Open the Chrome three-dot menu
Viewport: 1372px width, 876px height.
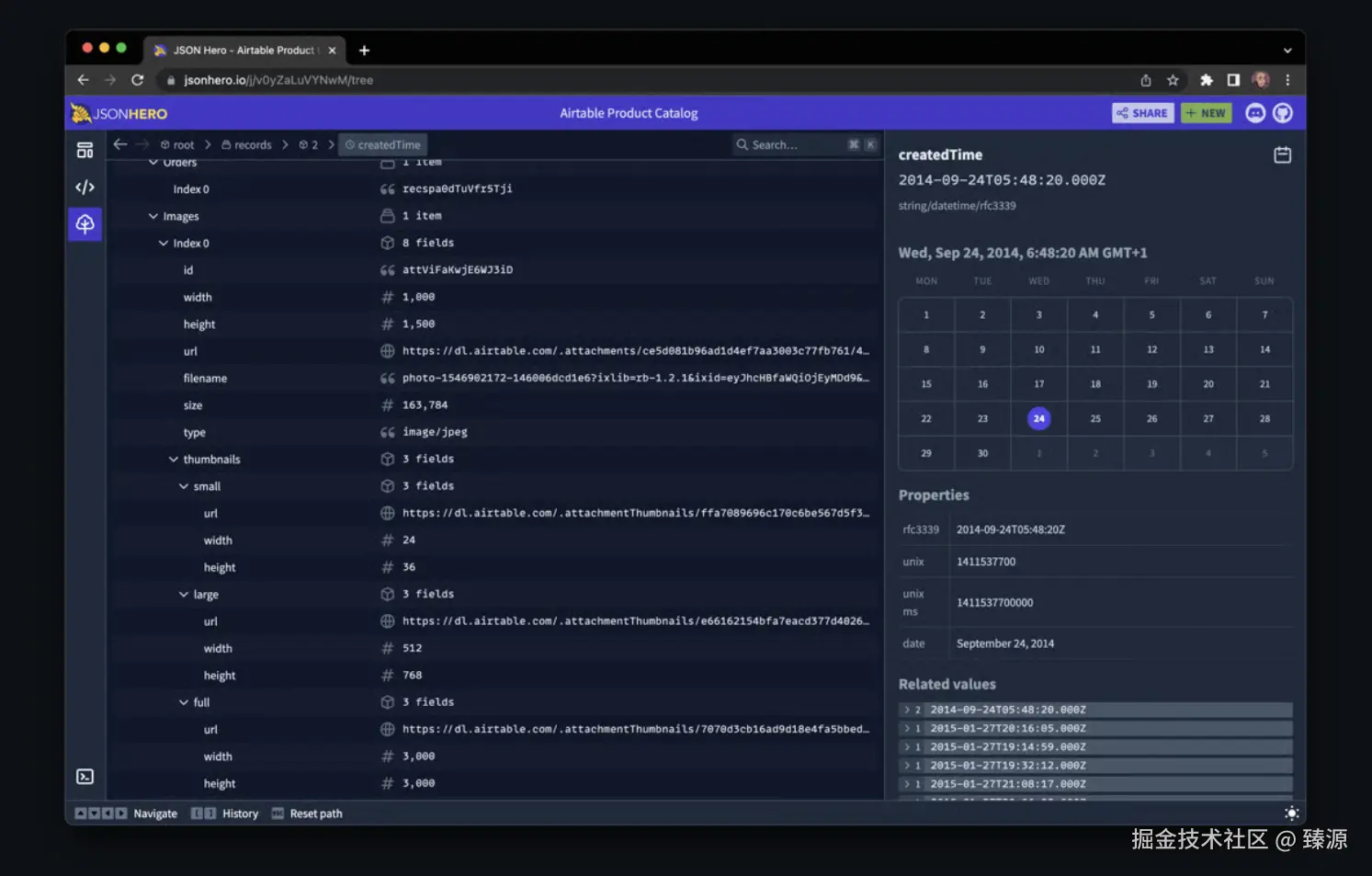coord(1287,80)
